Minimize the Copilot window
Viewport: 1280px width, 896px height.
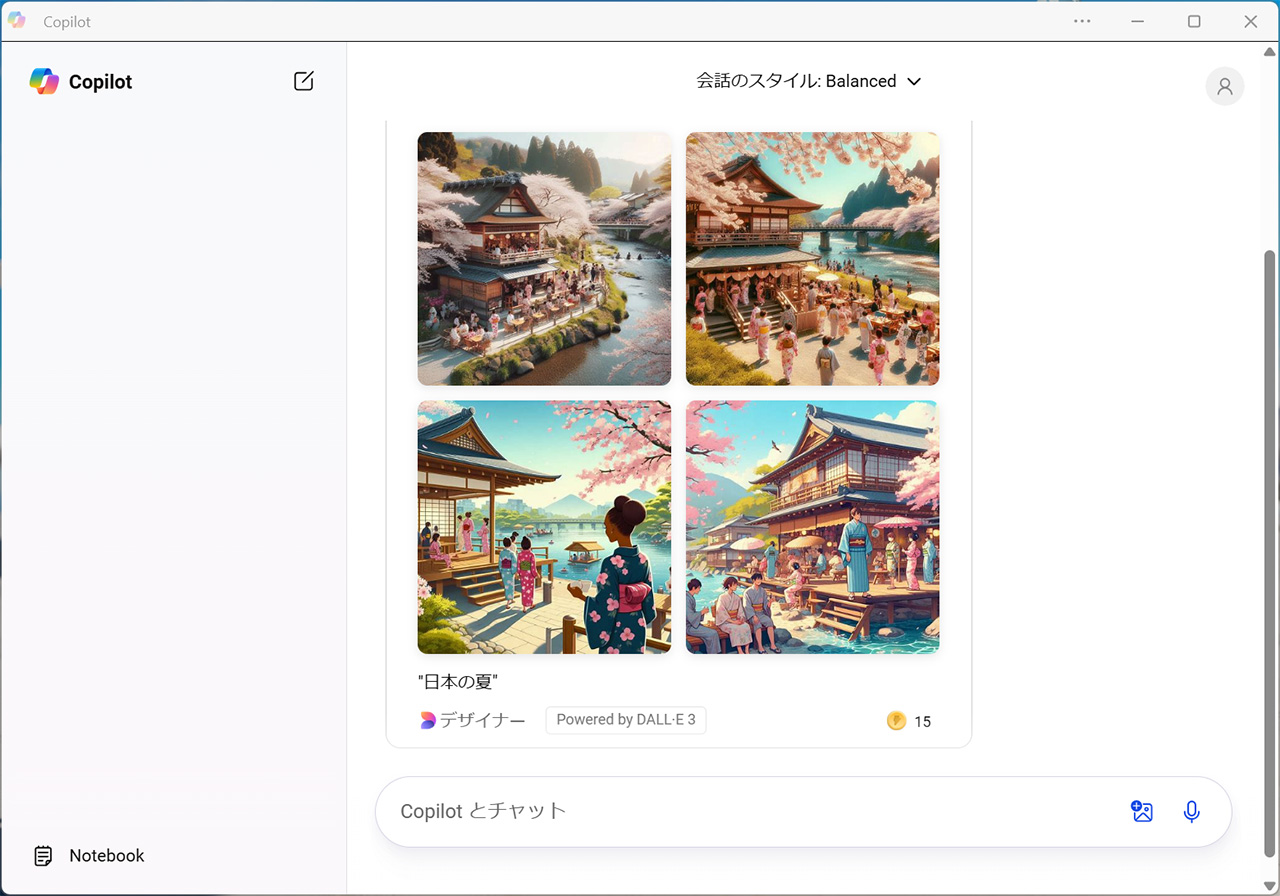click(x=1138, y=21)
